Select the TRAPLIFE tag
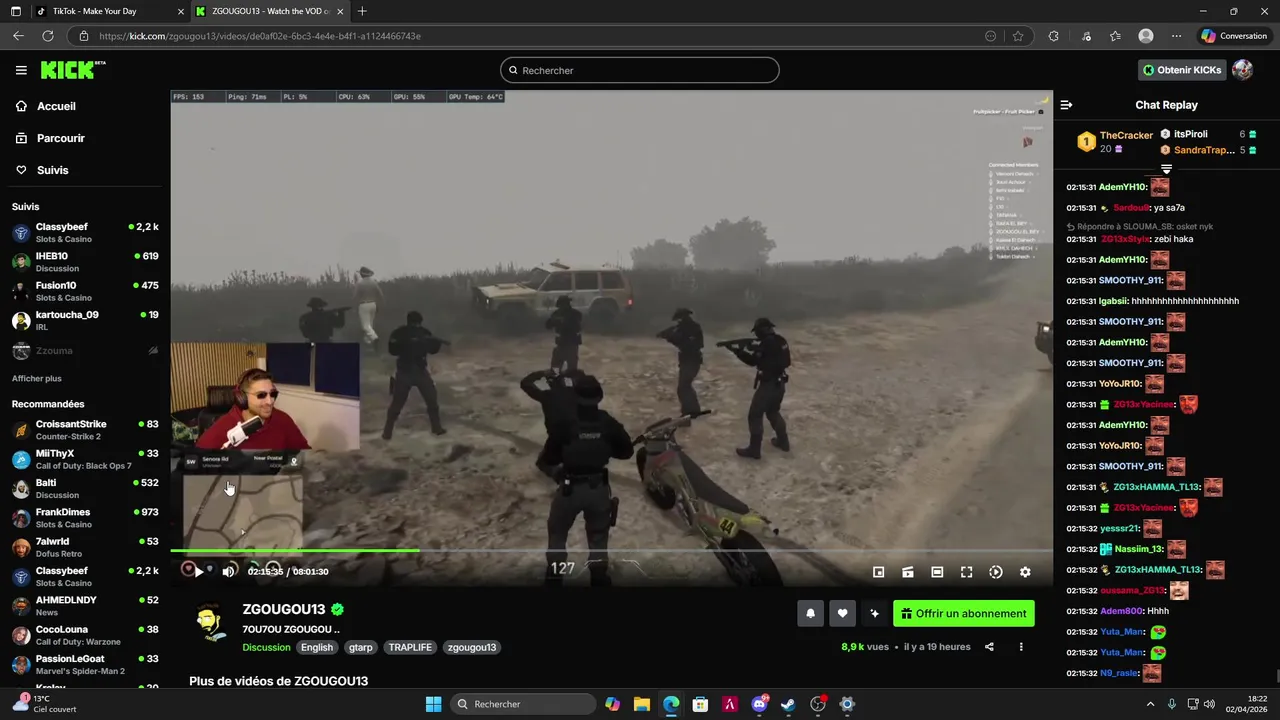The image size is (1280, 720). tap(410, 647)
